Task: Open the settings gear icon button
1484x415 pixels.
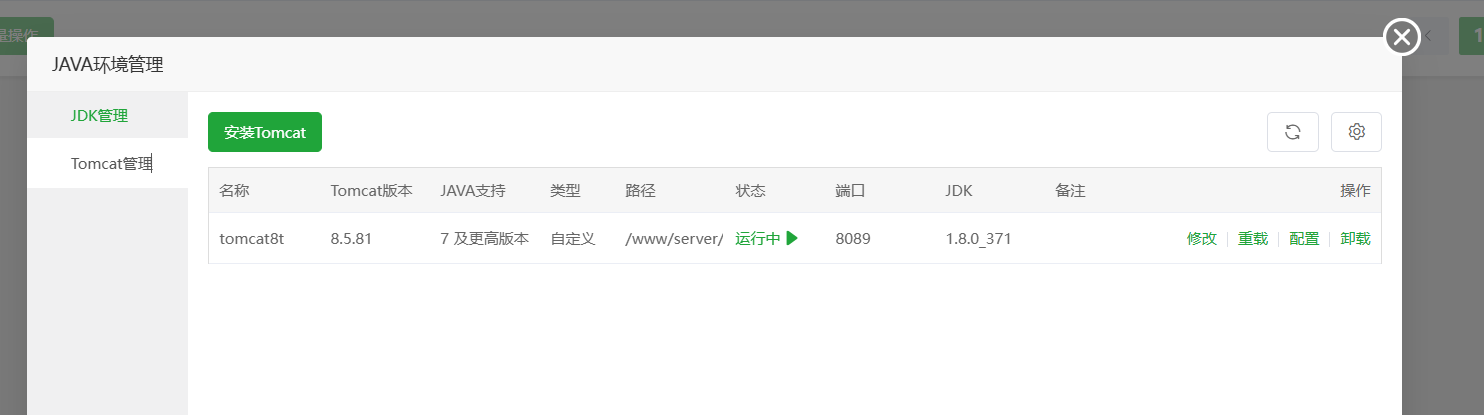Action: 1356,132
